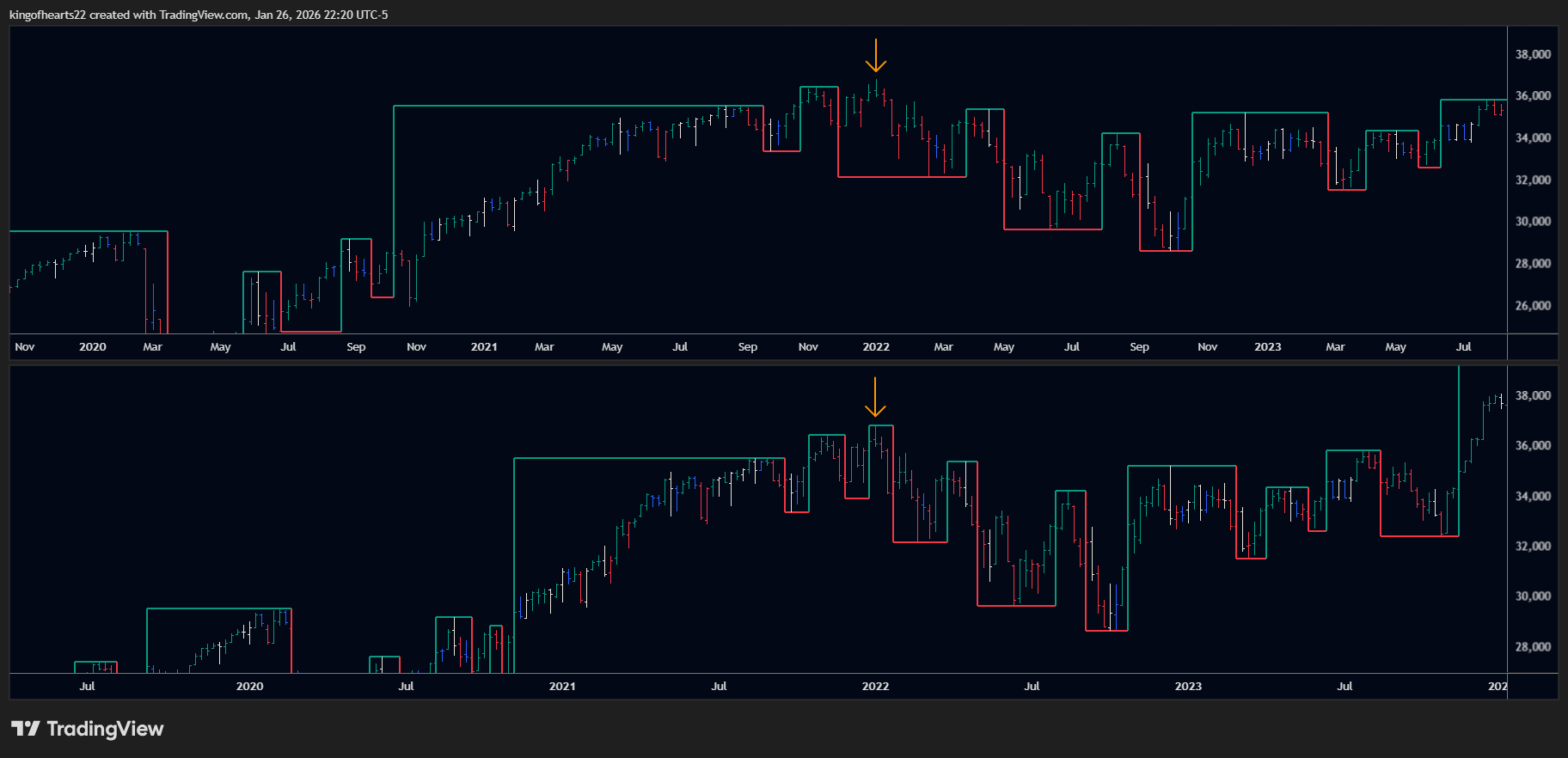This screenshot has height=758, width=1568.
Task: Click the 2020 label on lower time axis
Action: (249, 687)
